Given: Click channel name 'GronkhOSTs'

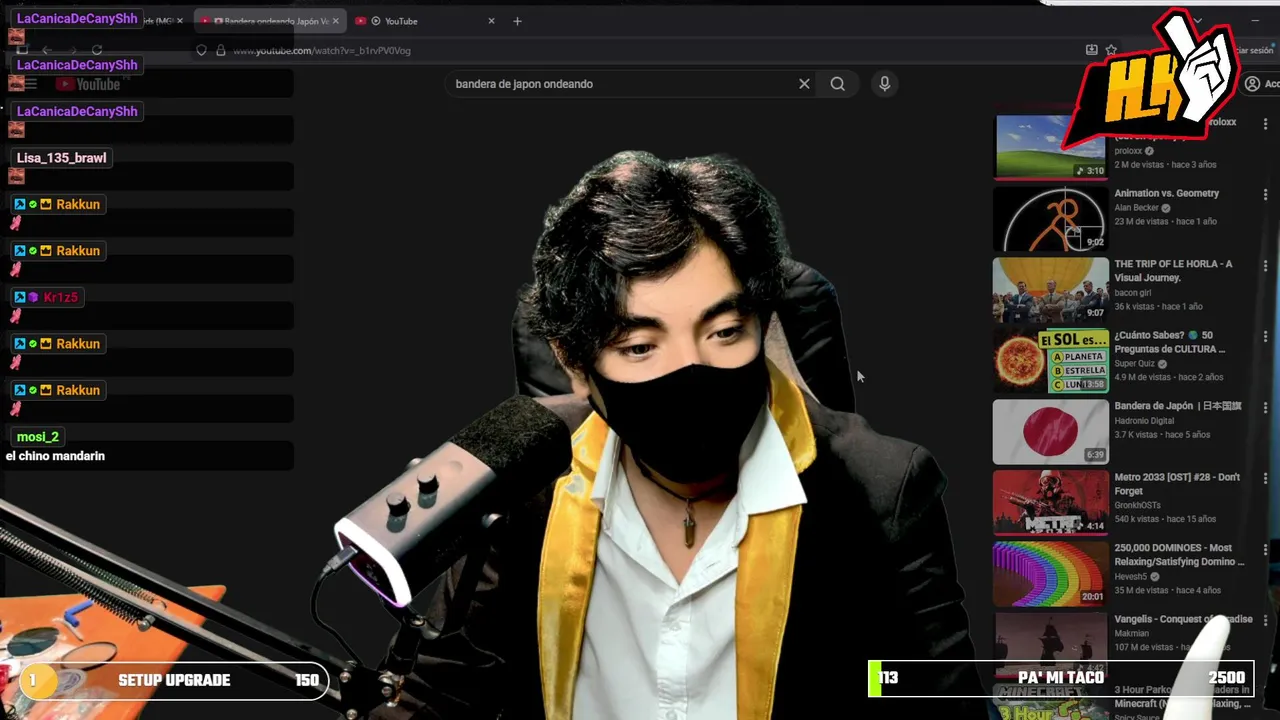Looking at the screenshot, I should 1140,506.
